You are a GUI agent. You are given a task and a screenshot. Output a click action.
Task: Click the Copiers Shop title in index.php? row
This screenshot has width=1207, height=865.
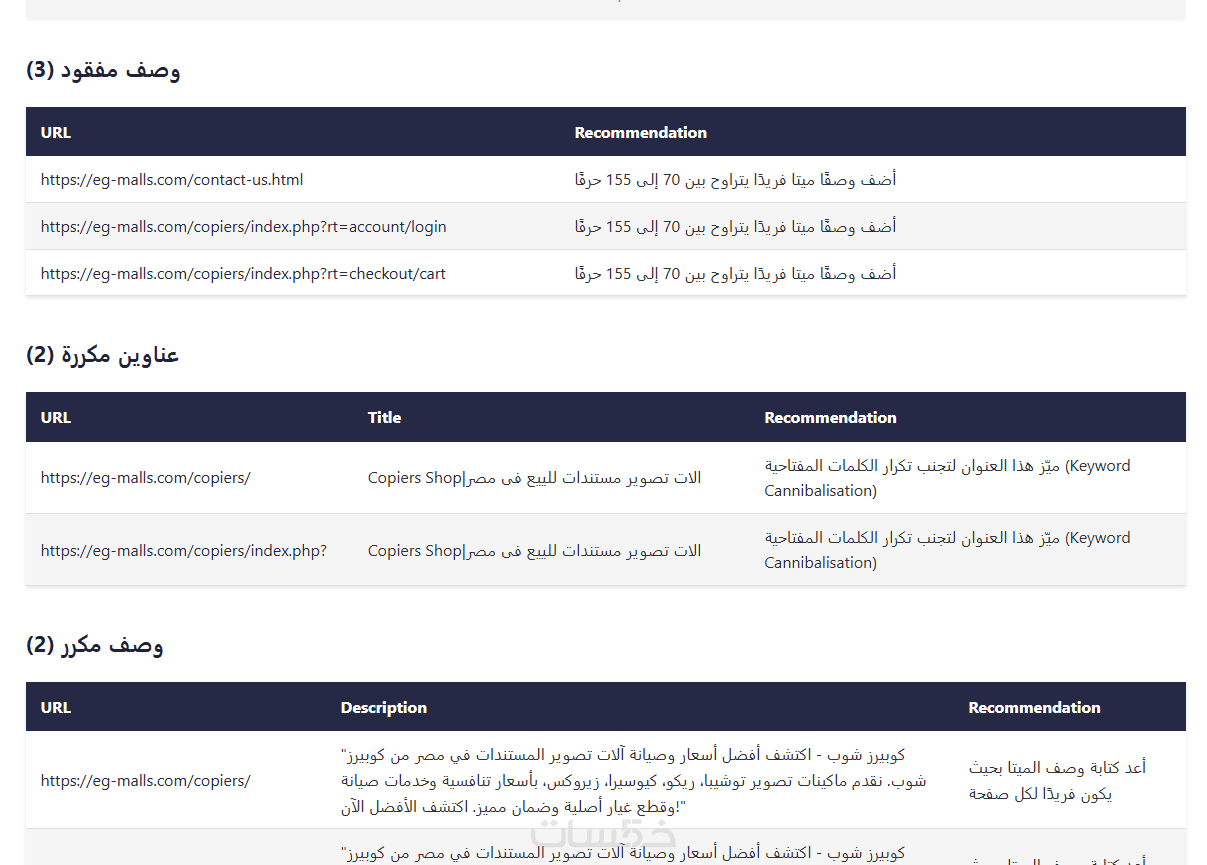(534, 550)
